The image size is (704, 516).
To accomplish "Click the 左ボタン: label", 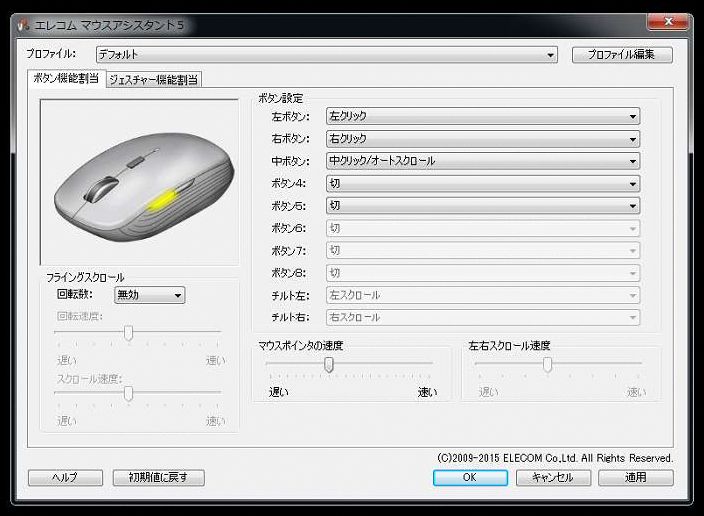I will (x=290, y=117).
